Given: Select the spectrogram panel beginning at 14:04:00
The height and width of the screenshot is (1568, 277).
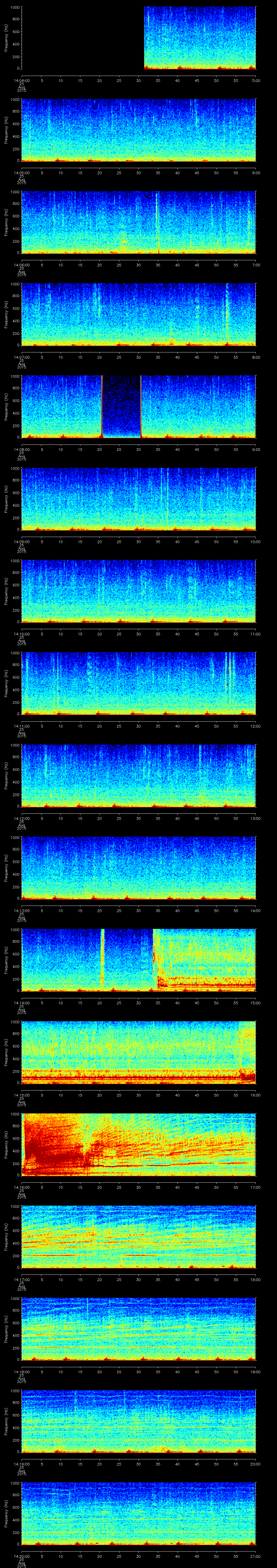Looking at the screenshot, I should coord(139,38).
